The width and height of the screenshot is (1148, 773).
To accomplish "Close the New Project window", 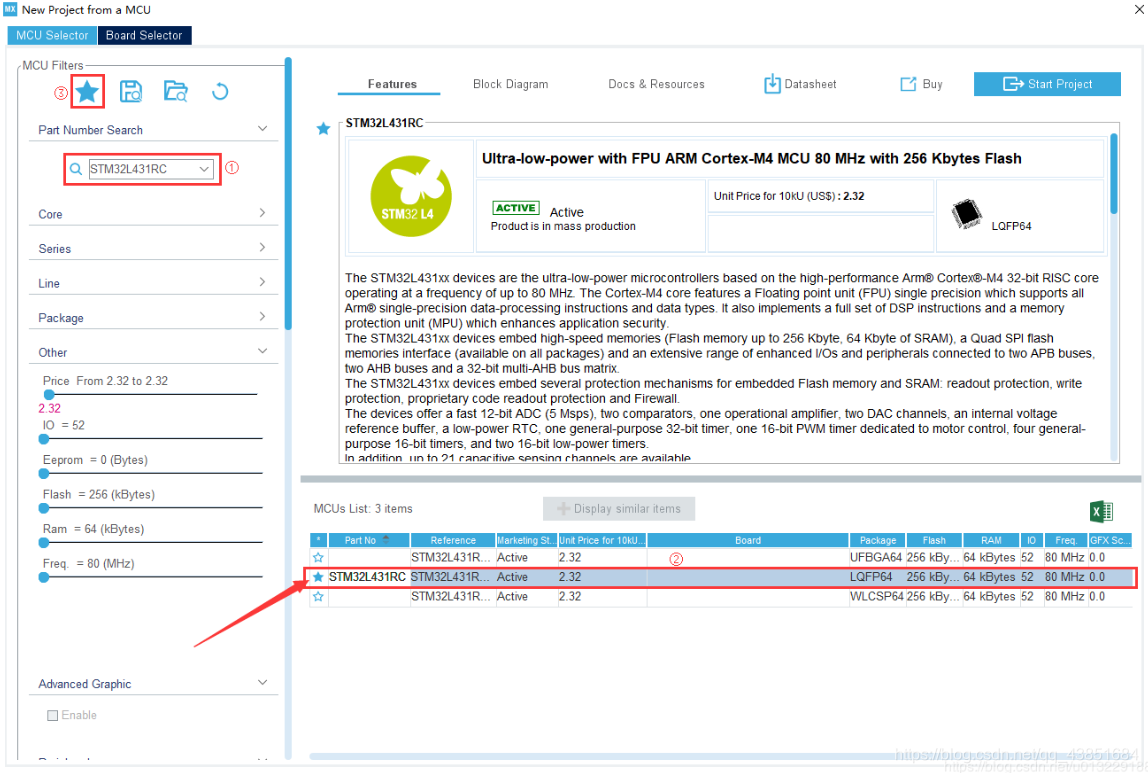I will coord(1138,10).
